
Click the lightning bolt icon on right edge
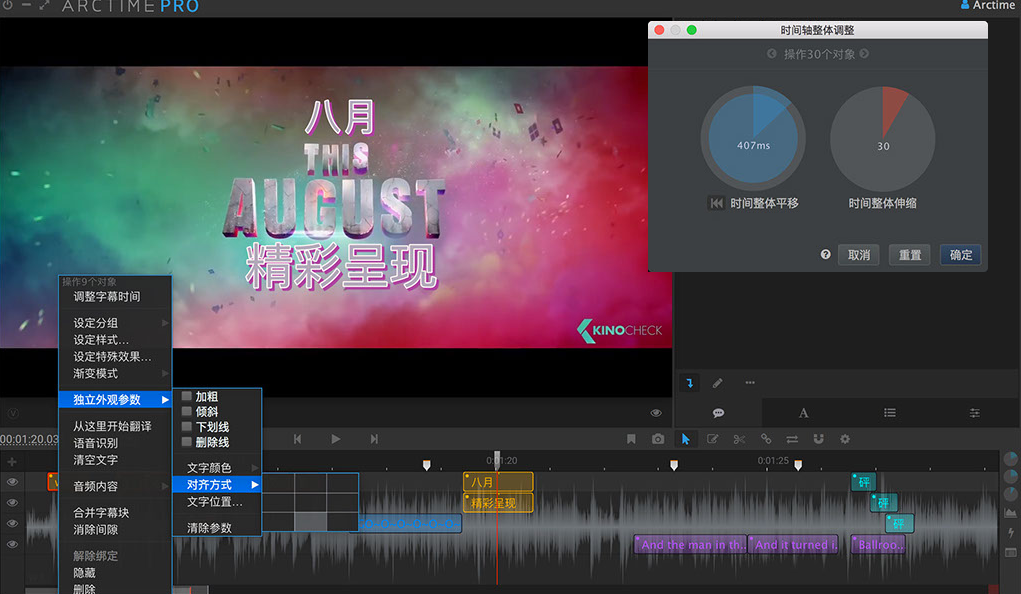1011,532
